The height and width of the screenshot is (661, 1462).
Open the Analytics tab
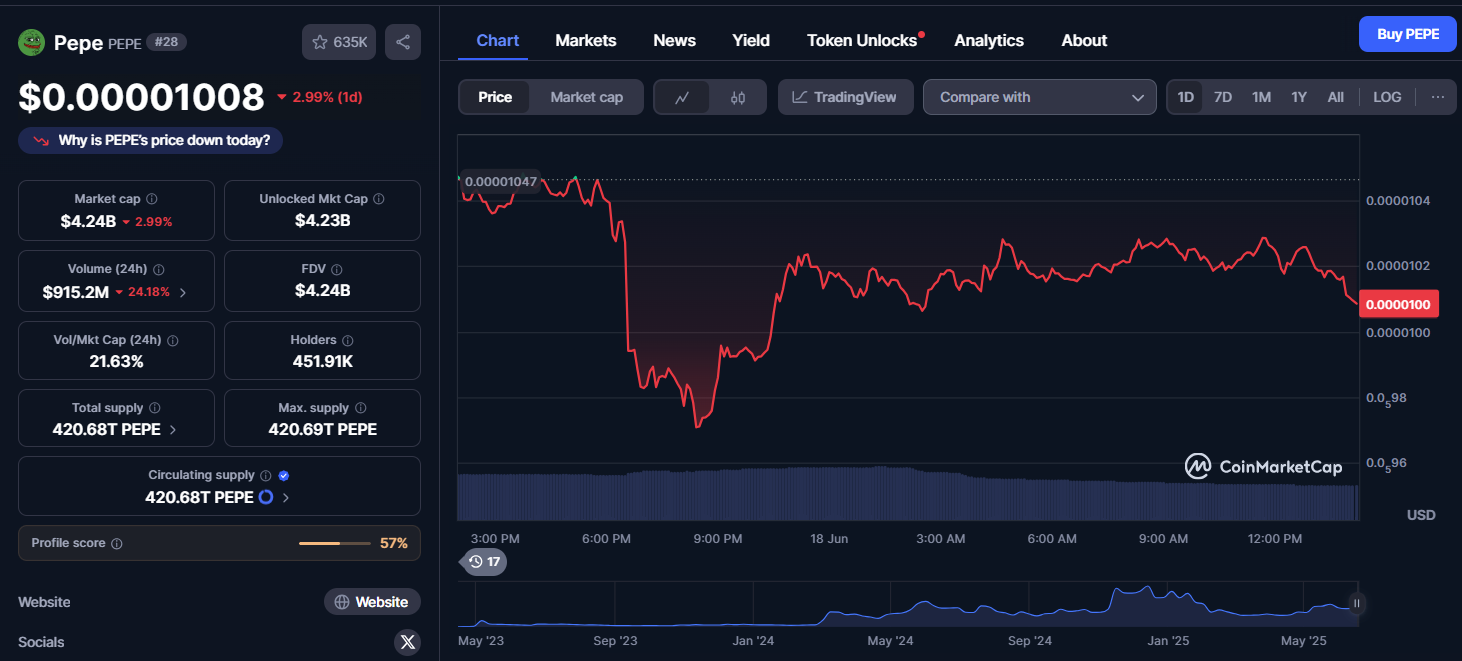(989, 40)
